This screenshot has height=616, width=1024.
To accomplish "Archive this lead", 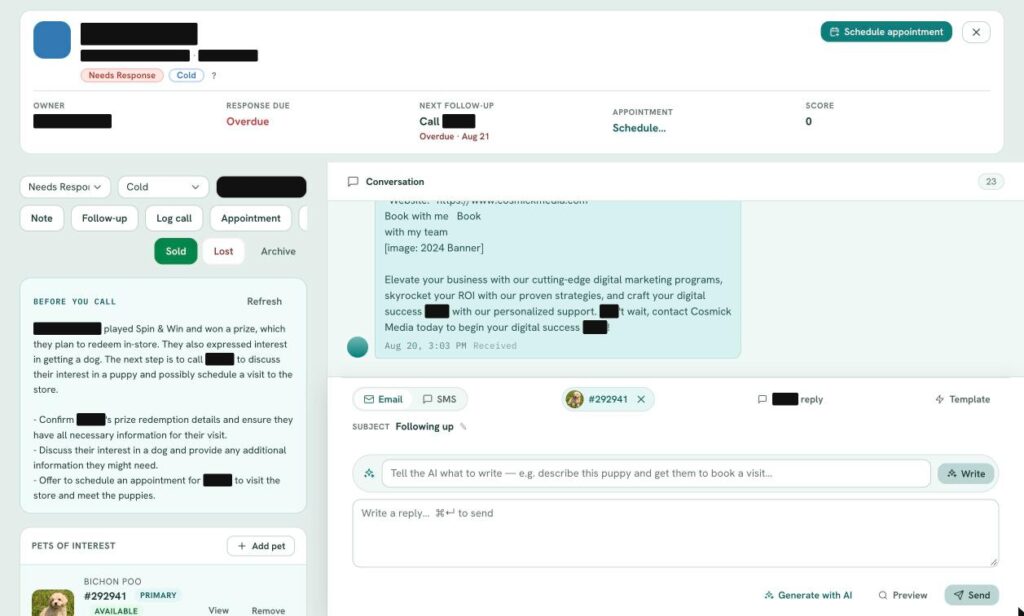I will point(278,251).
